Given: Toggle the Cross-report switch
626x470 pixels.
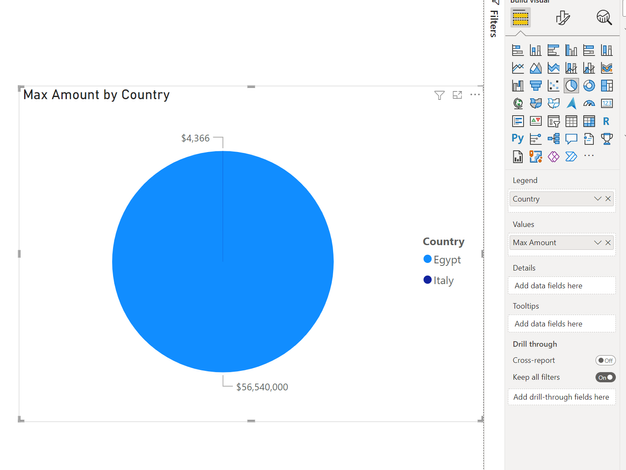Looking at the screenshot, I should (x=605, y=360).
